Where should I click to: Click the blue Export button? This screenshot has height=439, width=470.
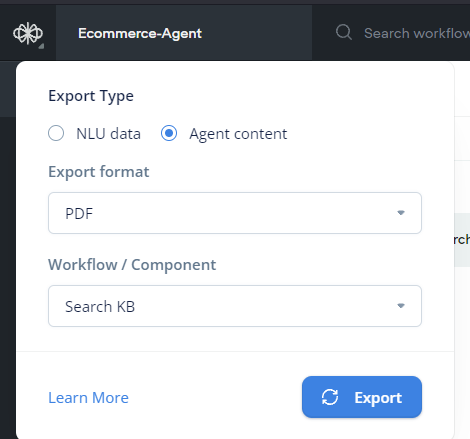point(362,397)
